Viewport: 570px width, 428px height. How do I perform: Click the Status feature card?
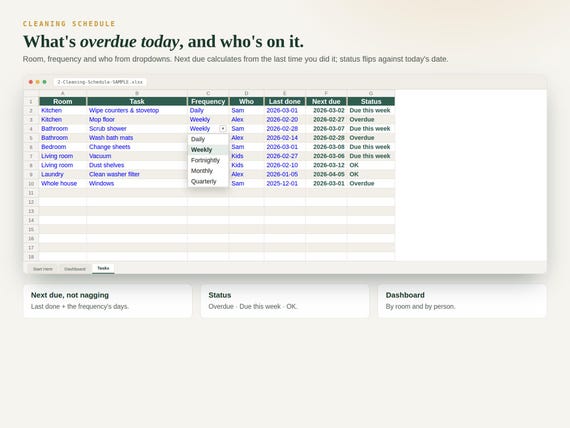pyautogui.click(x=285, y=301)
